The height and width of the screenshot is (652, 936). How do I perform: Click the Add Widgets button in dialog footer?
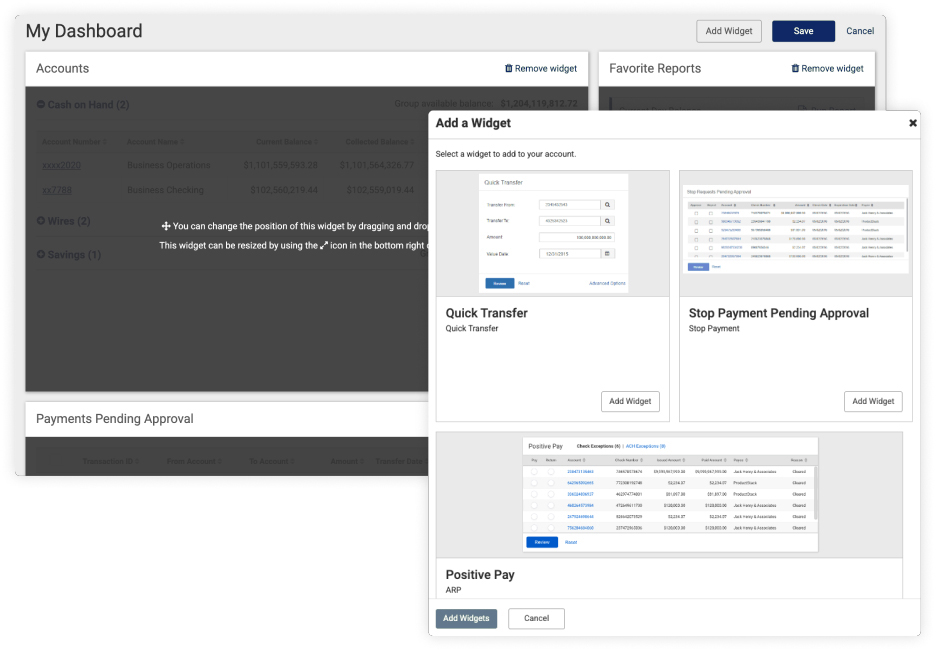click(466, 619)
